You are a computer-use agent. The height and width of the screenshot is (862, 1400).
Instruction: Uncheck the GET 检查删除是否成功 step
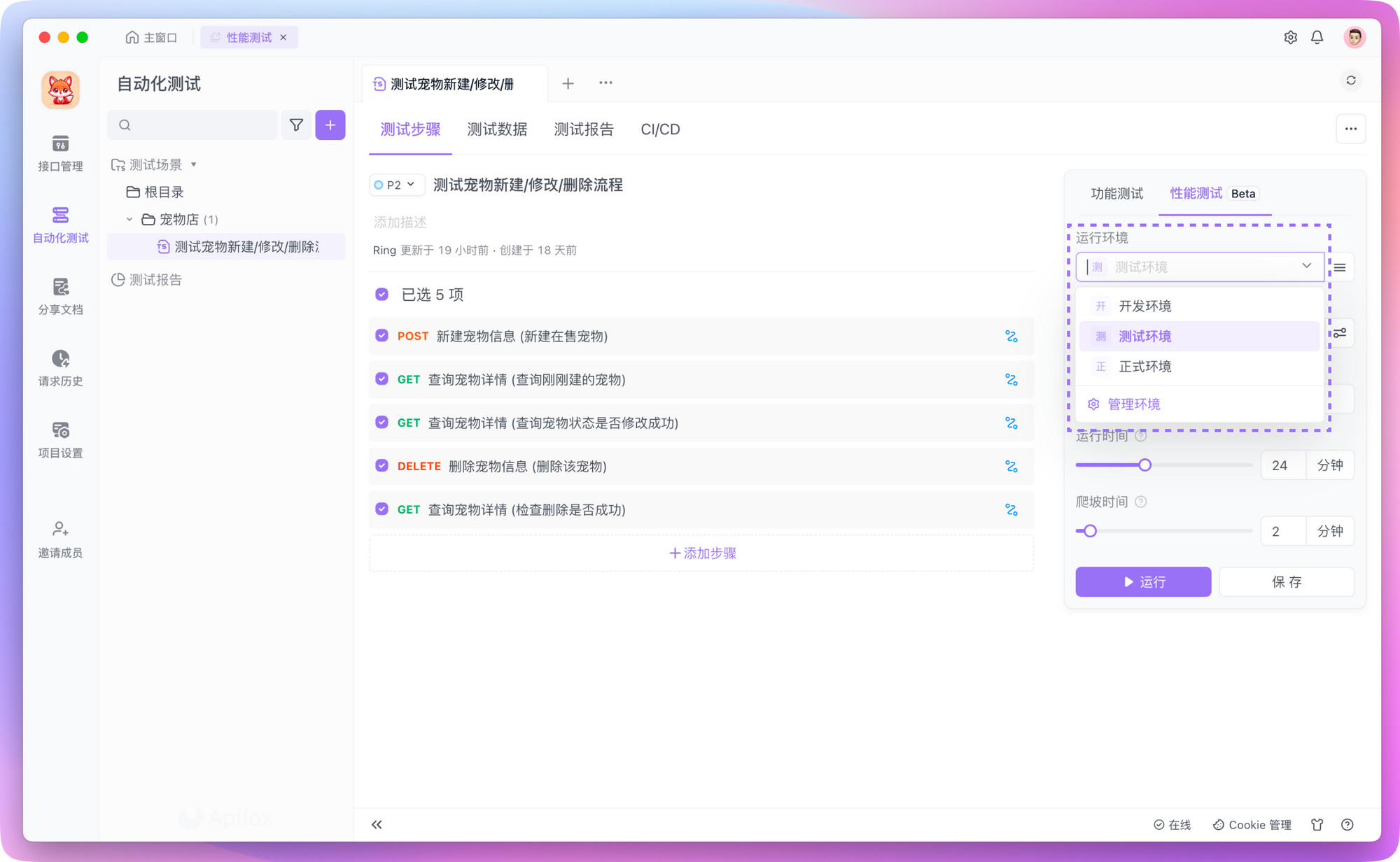[381, 509]
